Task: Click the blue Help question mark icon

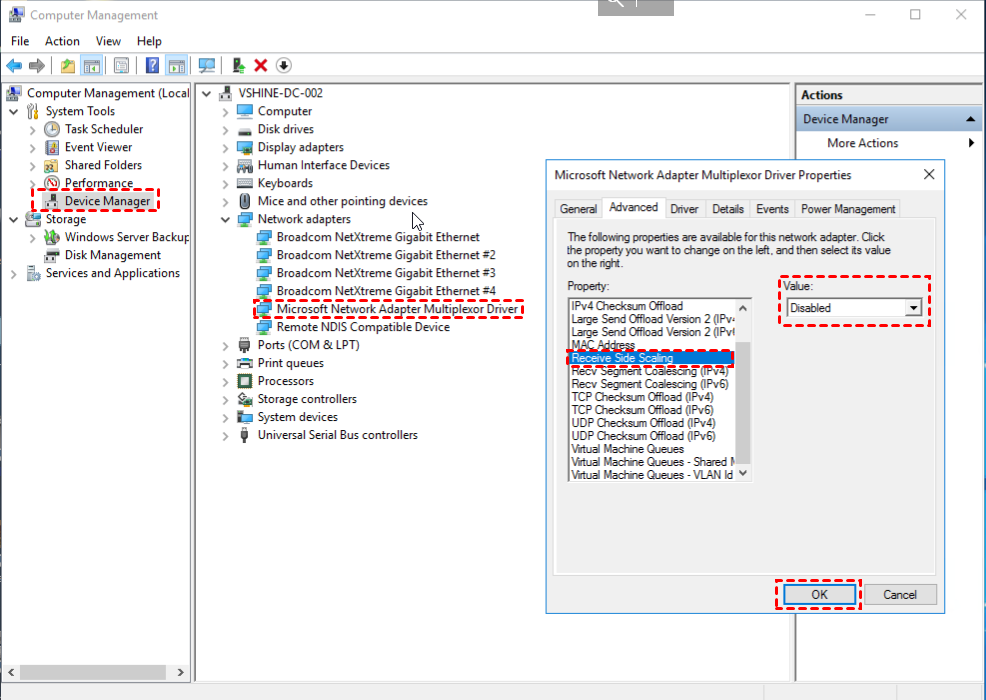Action: pos(152,66)
